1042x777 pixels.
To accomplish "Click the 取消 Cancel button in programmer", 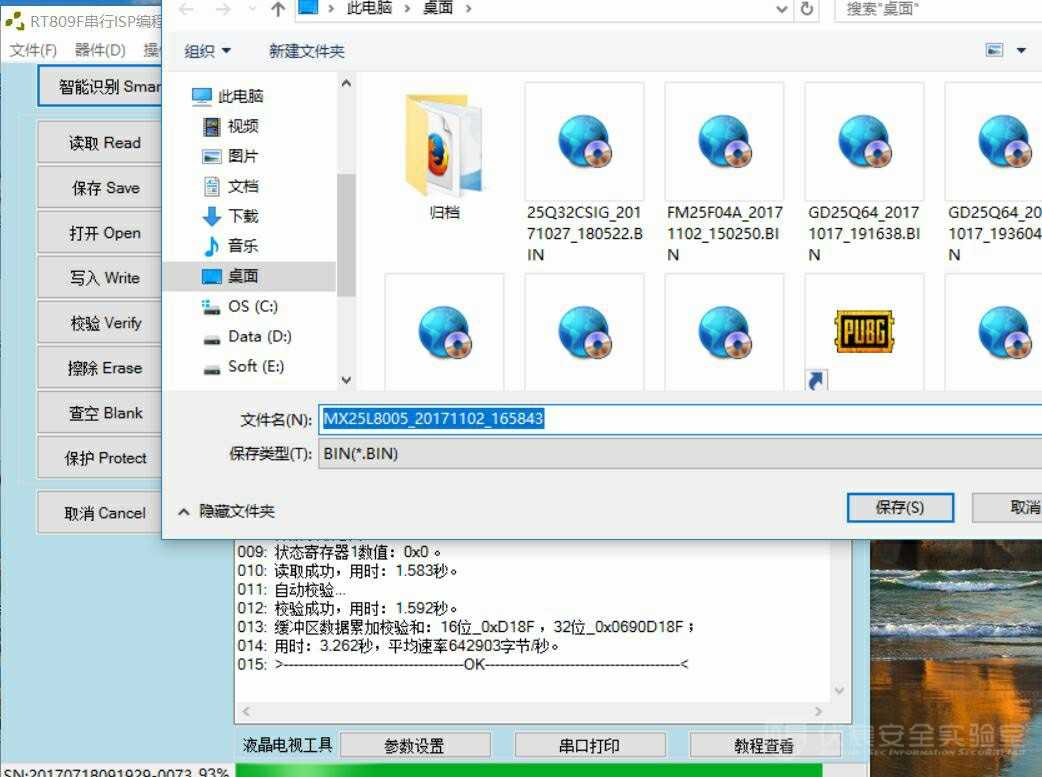I will 100,513.
